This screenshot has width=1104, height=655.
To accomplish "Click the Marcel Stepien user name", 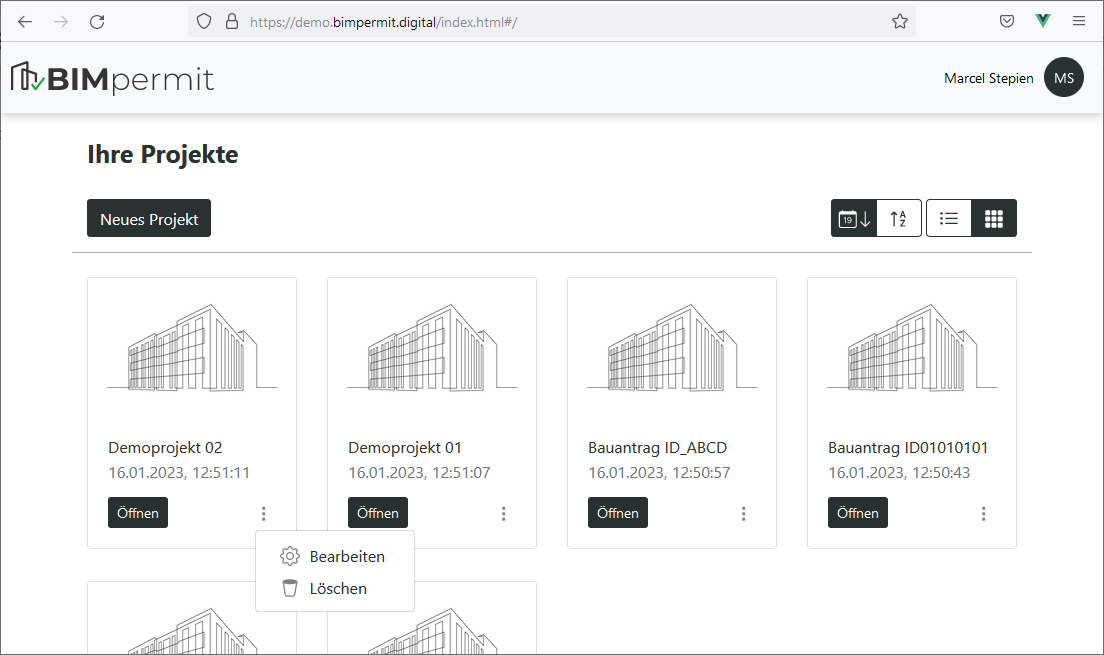I will tap(989, 78).
